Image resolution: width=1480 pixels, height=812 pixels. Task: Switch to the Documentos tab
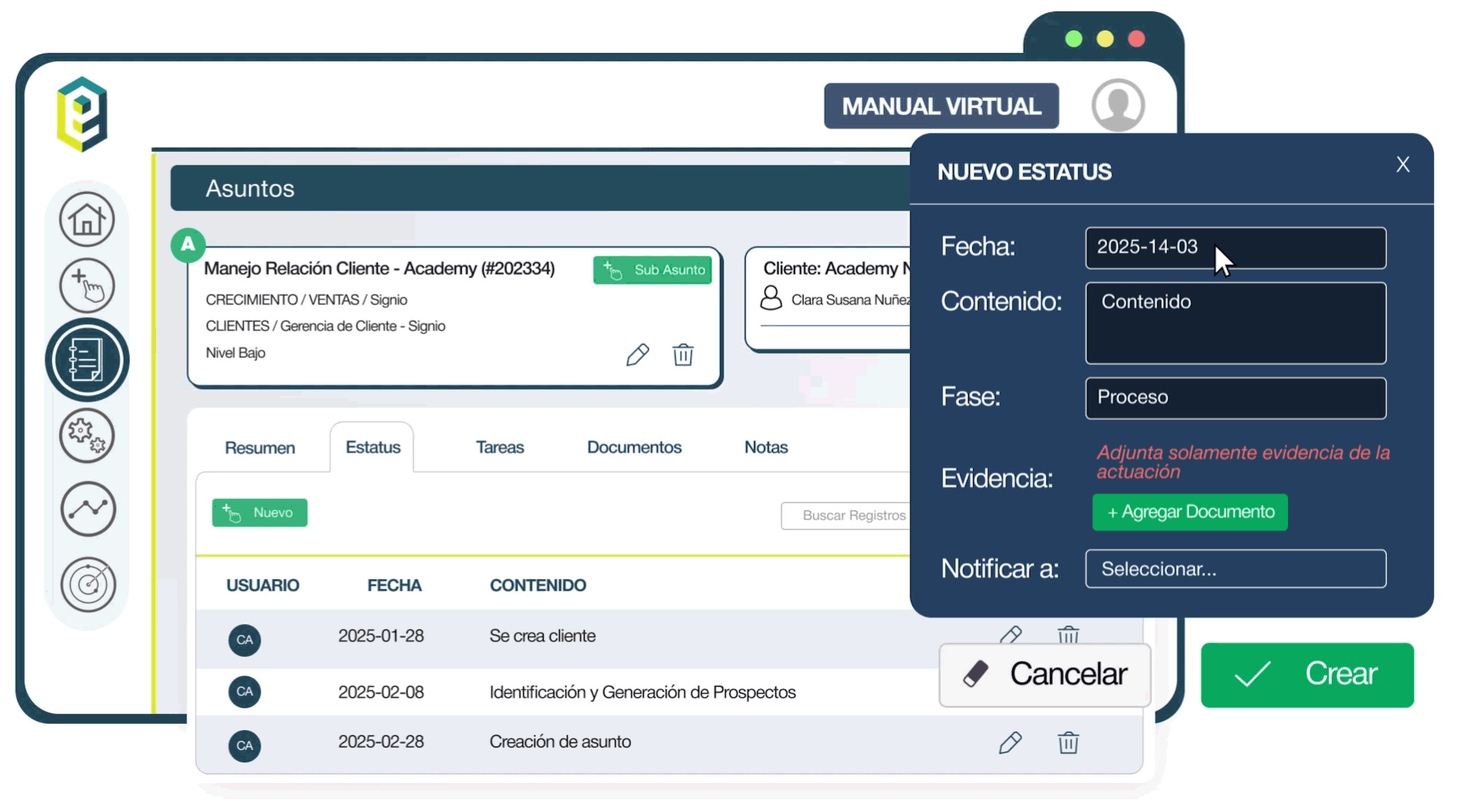pyautogui.click(x=633, y=448)
